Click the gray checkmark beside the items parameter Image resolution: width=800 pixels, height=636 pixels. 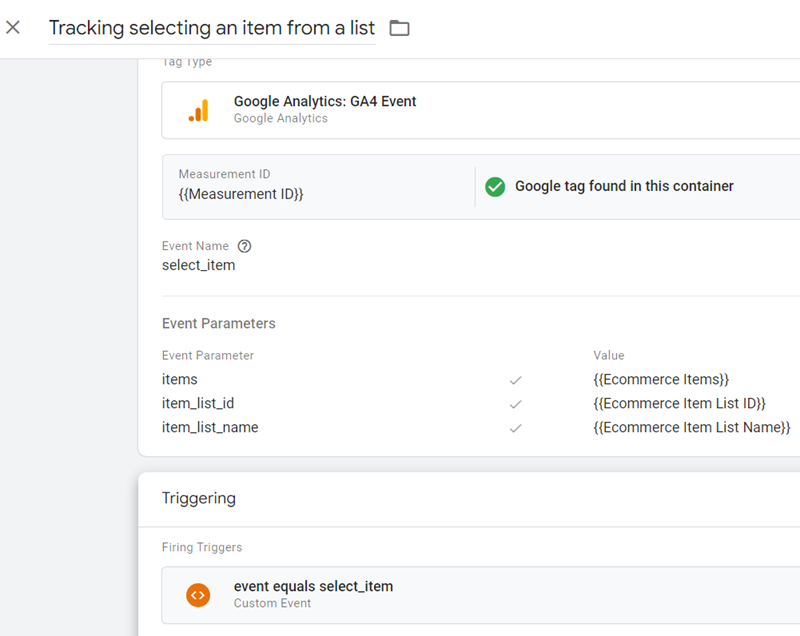[x=516, y=380]
